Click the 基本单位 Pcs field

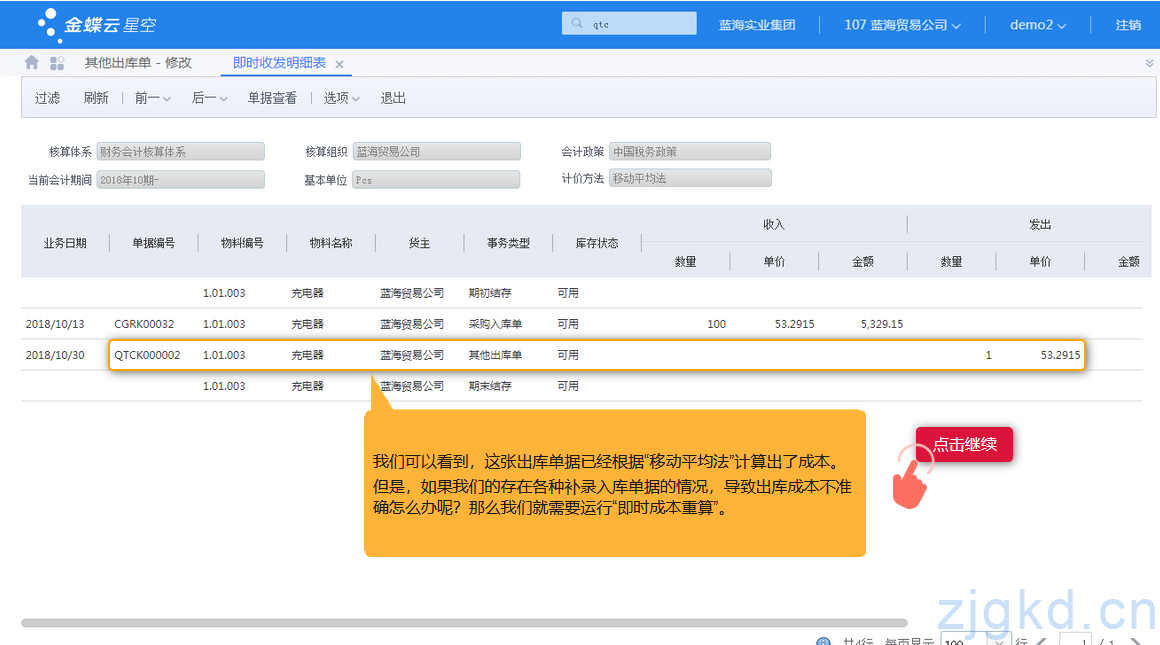pos(436,179)
